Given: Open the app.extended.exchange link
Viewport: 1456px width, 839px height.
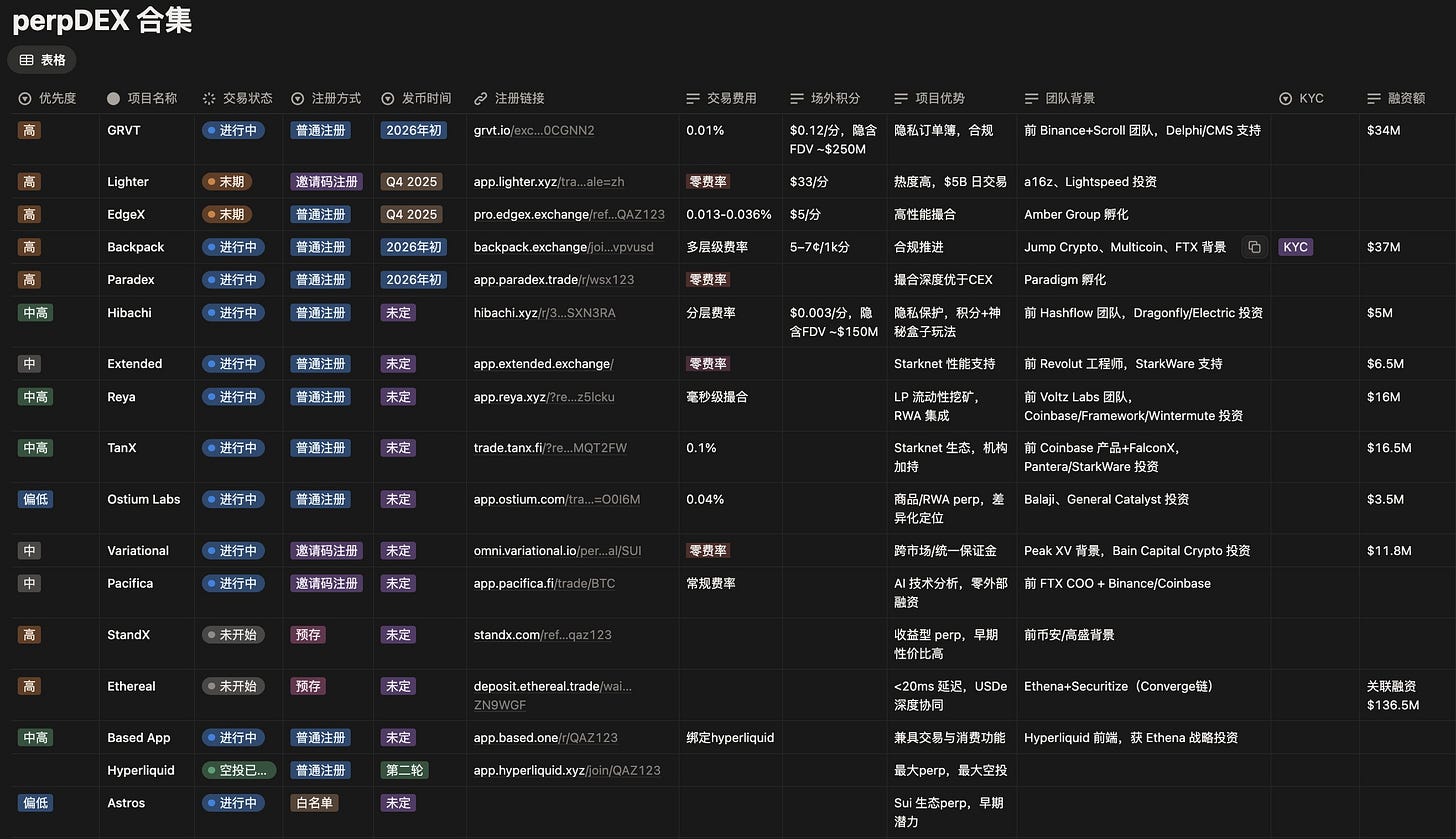Looking at the screenshot, I should [544, 364].
